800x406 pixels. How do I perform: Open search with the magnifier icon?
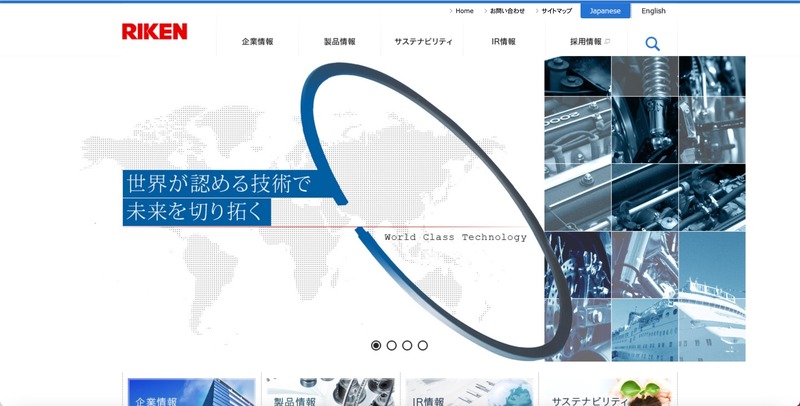coord(652,43)
